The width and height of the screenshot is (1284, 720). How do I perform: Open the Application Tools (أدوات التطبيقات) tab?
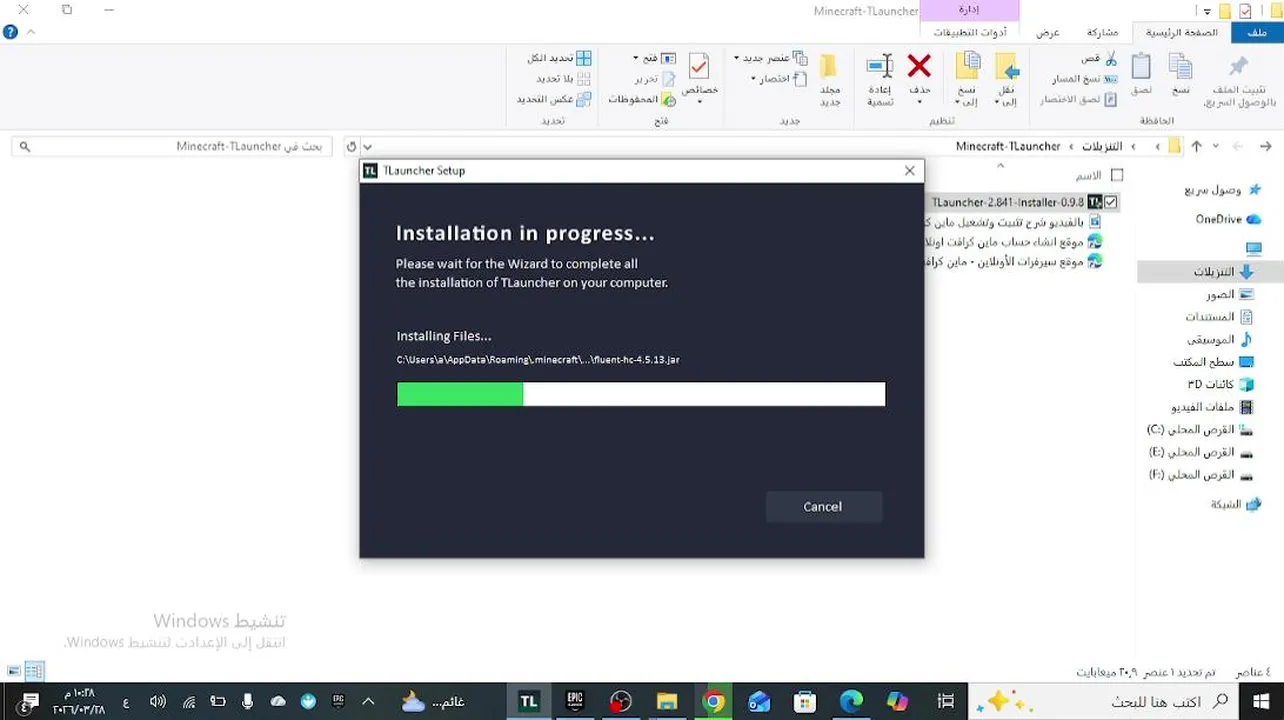(970, 32)
